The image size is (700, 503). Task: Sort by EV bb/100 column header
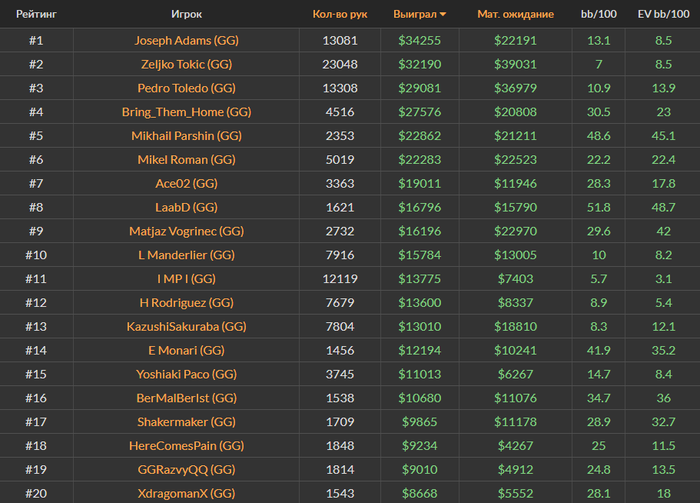pos(663,14)
